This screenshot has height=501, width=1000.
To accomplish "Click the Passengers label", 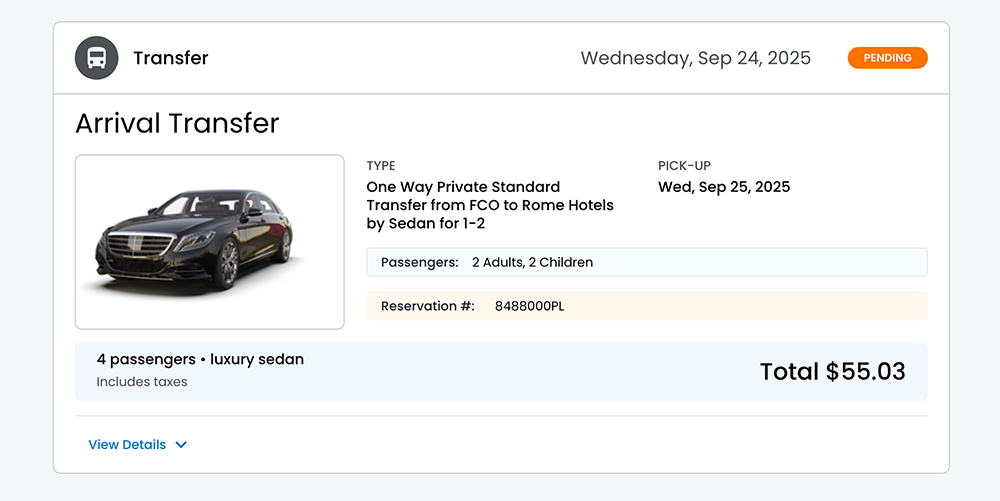I will click(420, 263).
